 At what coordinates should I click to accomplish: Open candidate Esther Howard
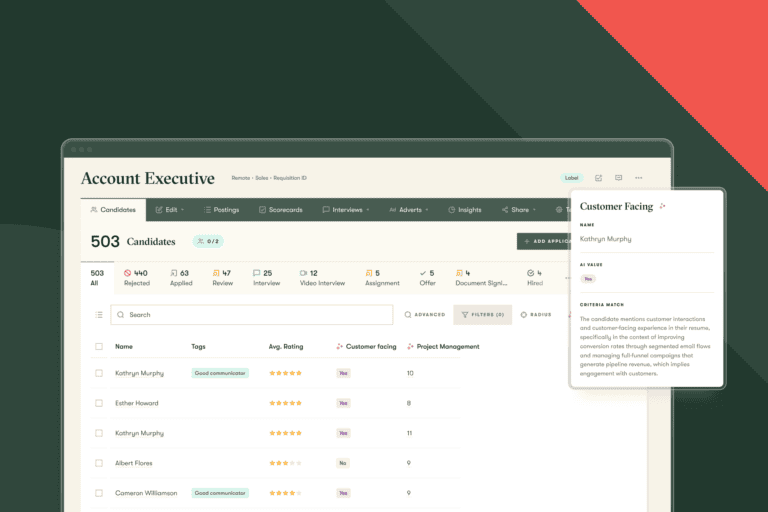137,403
